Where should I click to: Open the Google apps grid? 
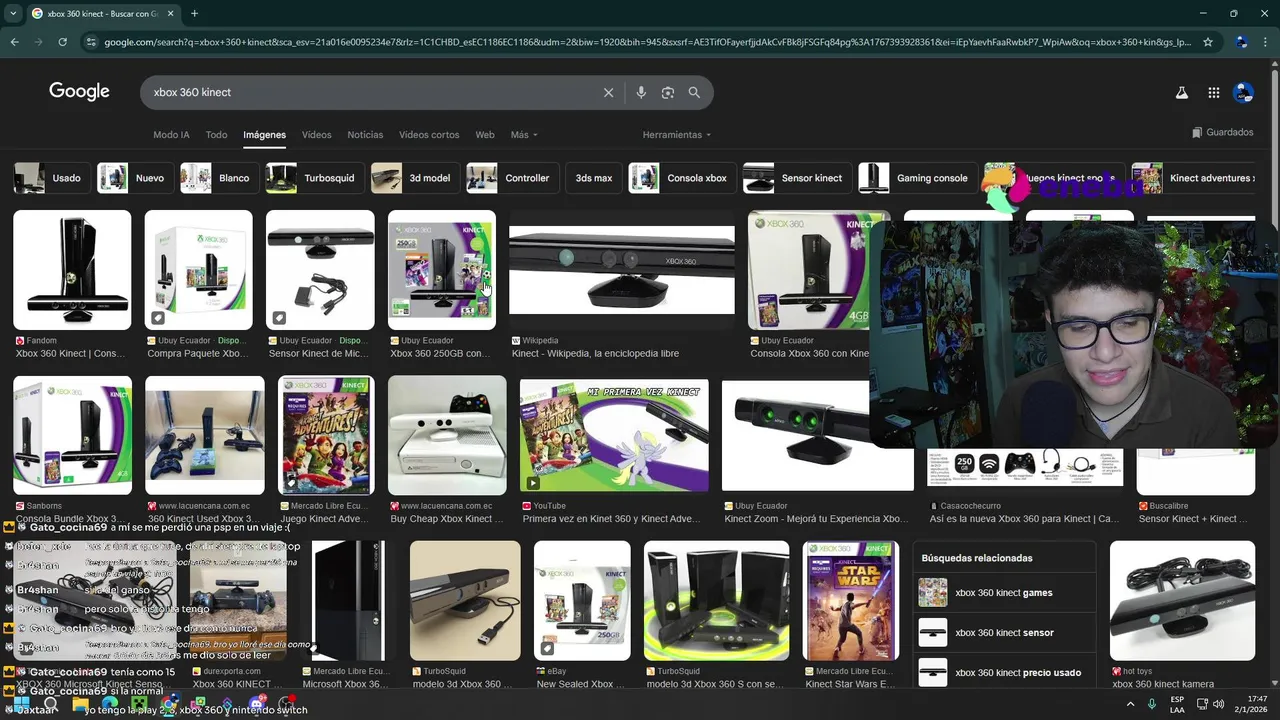[x=1213, y=92]
